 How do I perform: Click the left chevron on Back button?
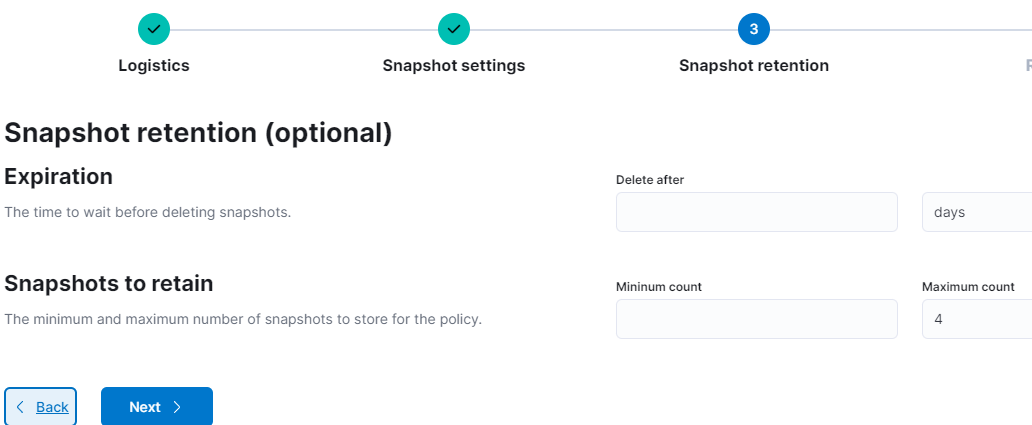[x=20, y=407]
